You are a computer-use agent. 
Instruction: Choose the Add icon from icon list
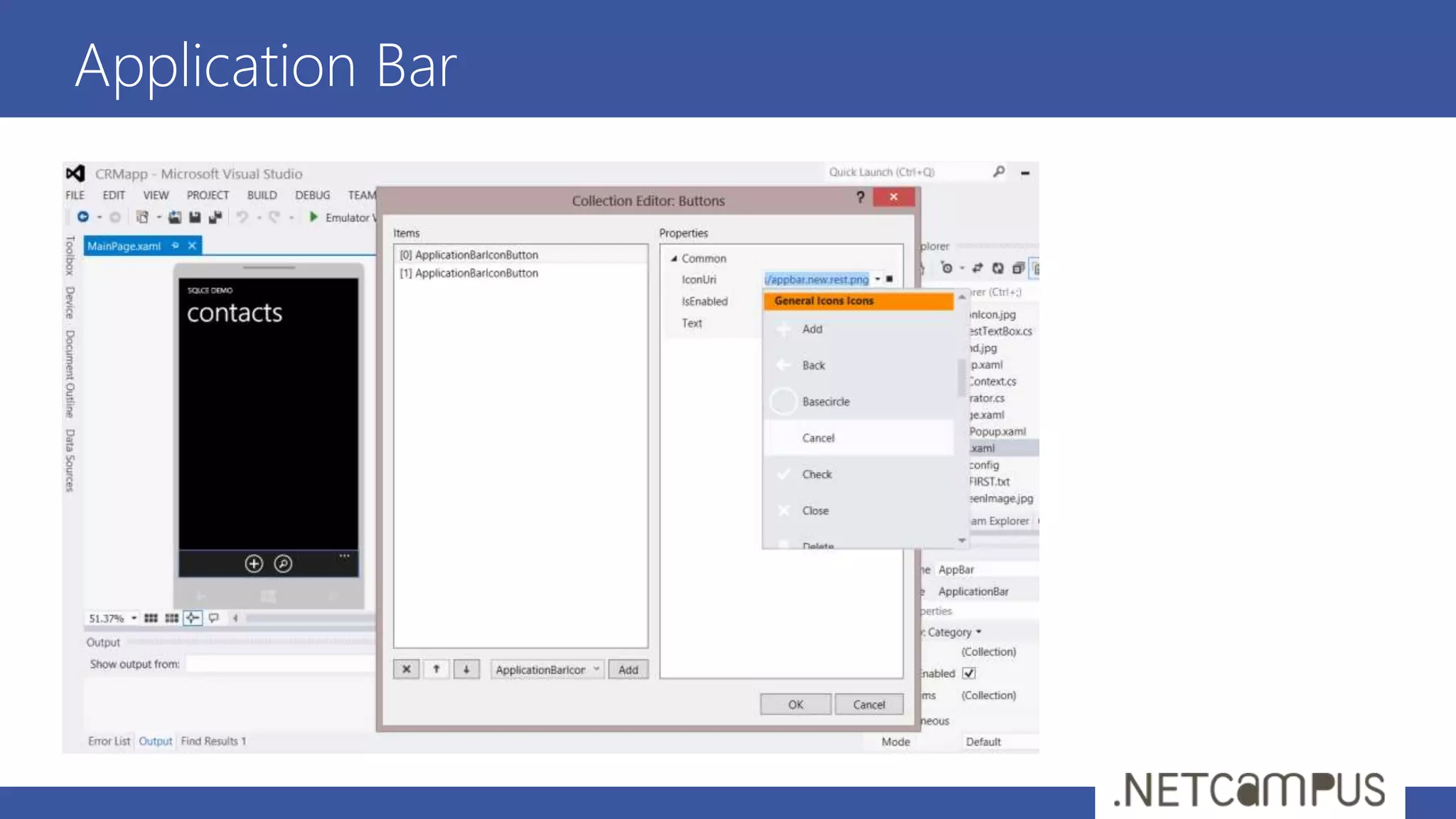pyautogui.click(x=859, y=328)
